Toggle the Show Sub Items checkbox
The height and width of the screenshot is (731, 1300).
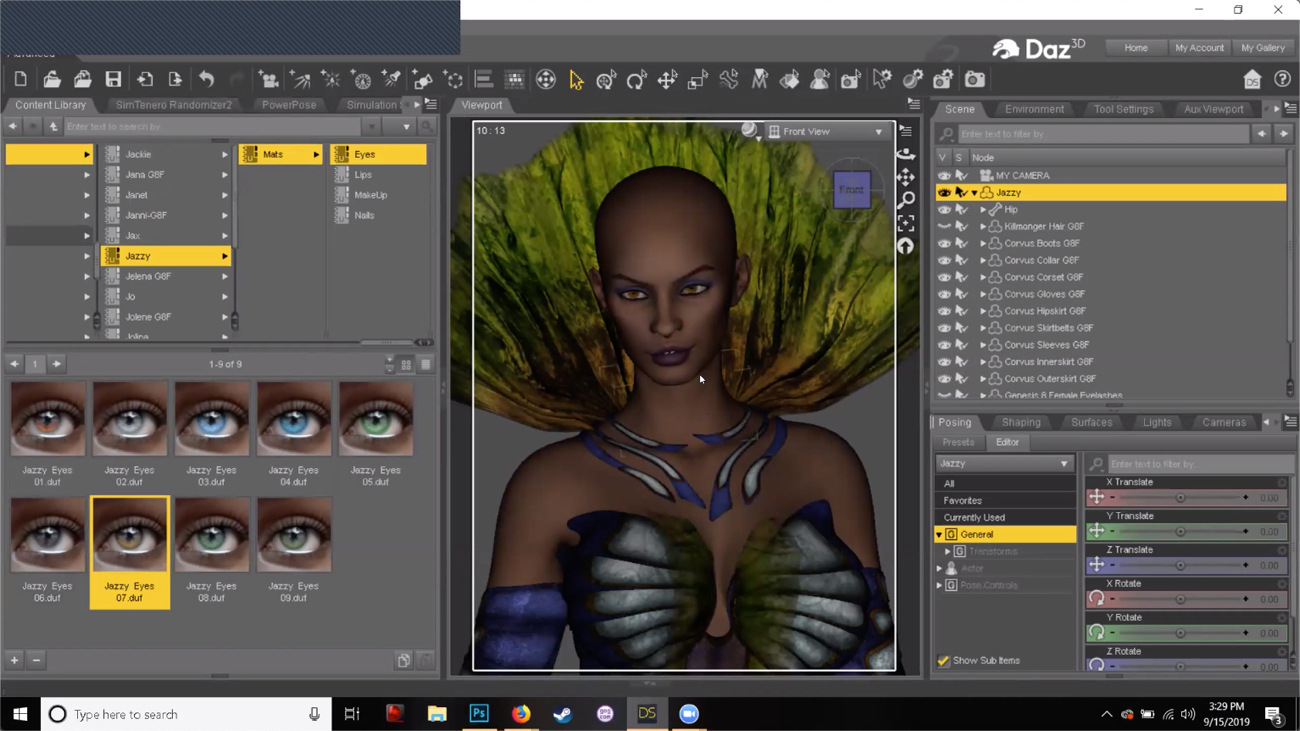tap(943, 660)
